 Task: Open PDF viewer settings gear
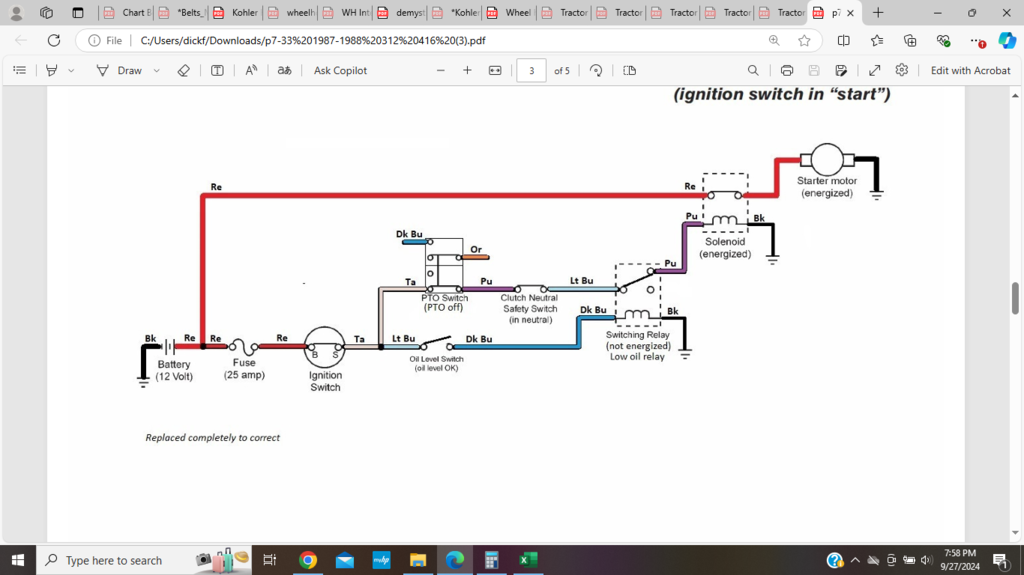click(x=901, y=71)
